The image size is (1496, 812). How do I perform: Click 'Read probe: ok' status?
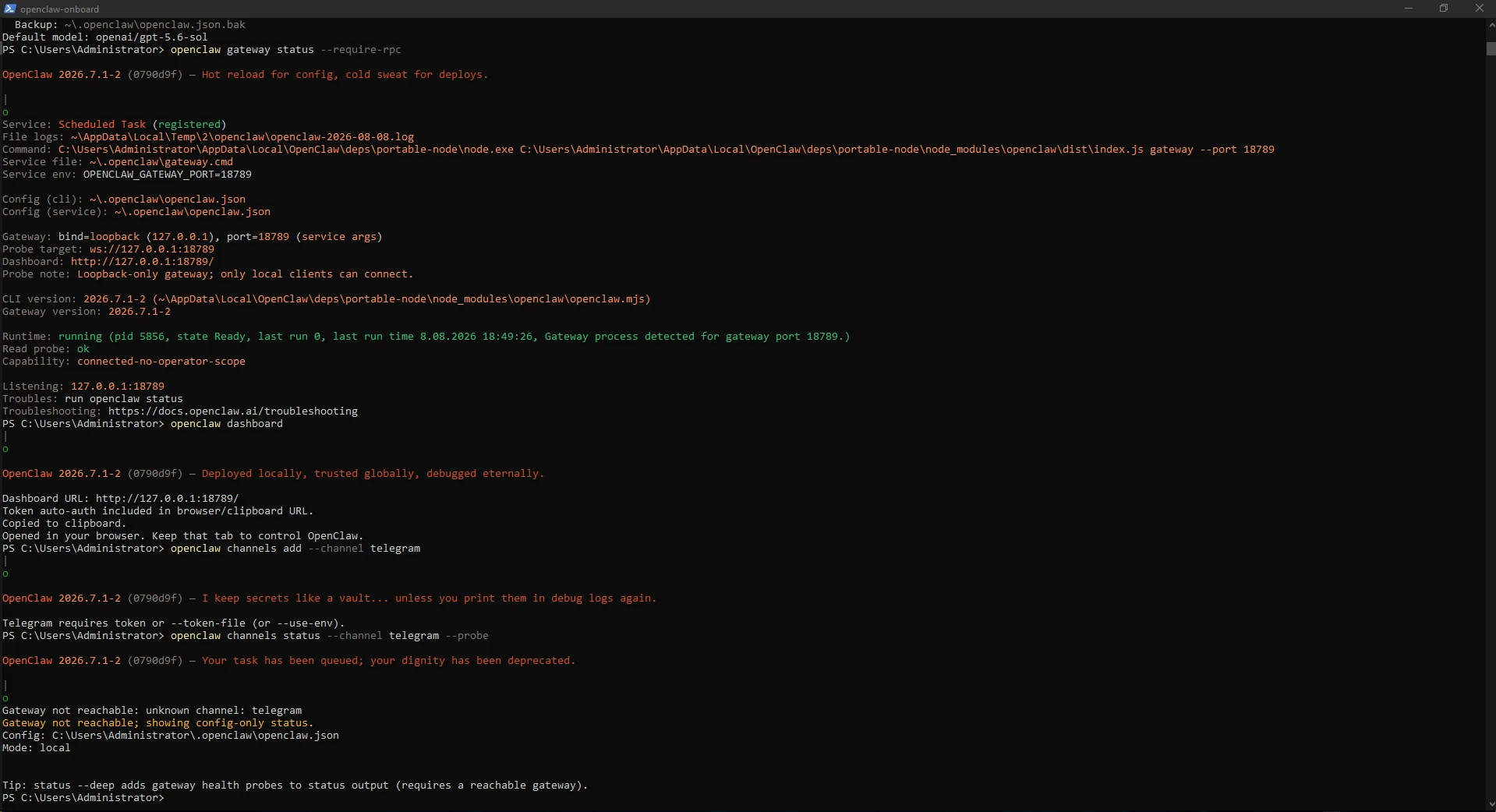(x=46, y=349)
